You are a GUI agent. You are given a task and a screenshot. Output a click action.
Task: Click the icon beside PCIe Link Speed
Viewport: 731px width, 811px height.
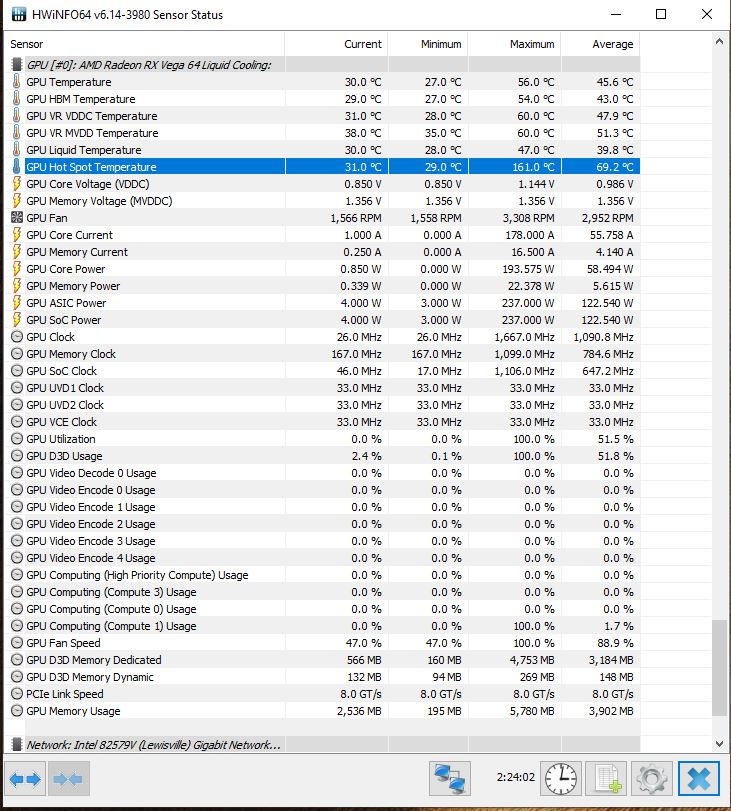[17, 694]
